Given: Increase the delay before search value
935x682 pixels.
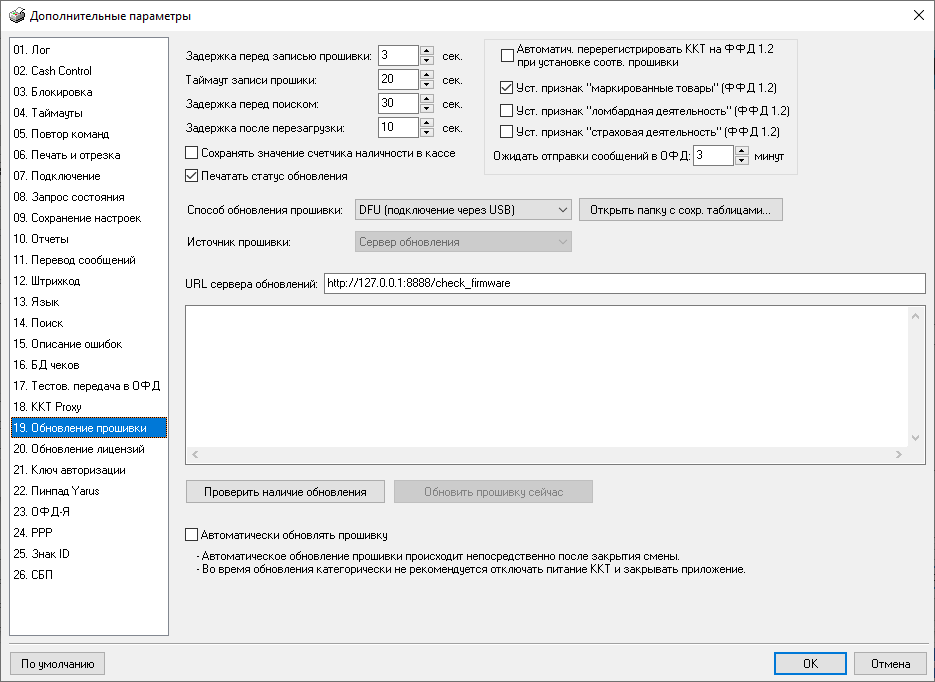Looking at the screenshot, I should point(427,98).
